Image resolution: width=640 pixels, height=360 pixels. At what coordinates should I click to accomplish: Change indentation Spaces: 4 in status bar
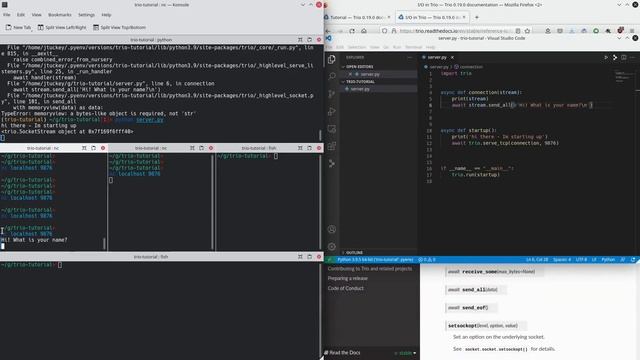tap(562, 260)
